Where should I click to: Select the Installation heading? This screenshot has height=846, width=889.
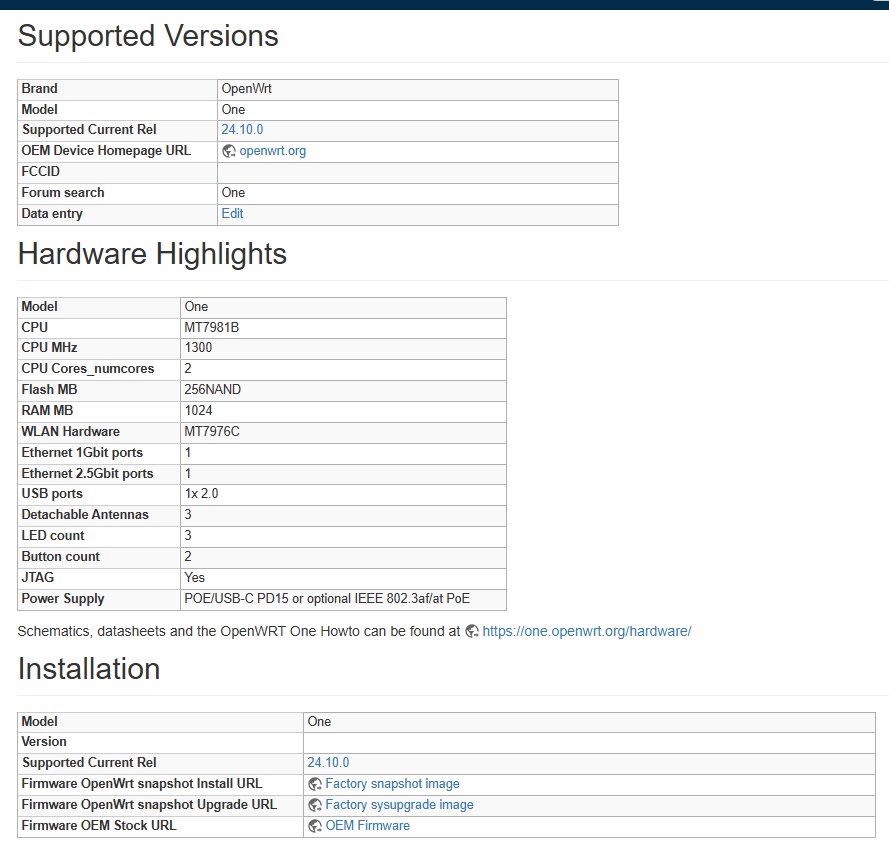click(89, 669)
